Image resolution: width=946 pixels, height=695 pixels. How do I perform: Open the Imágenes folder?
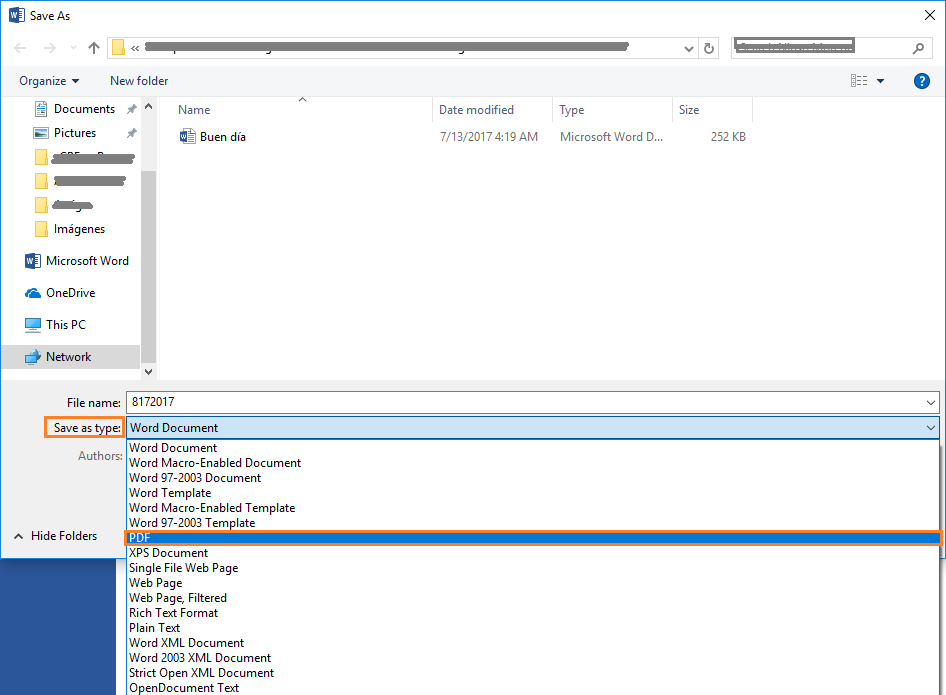79,229
